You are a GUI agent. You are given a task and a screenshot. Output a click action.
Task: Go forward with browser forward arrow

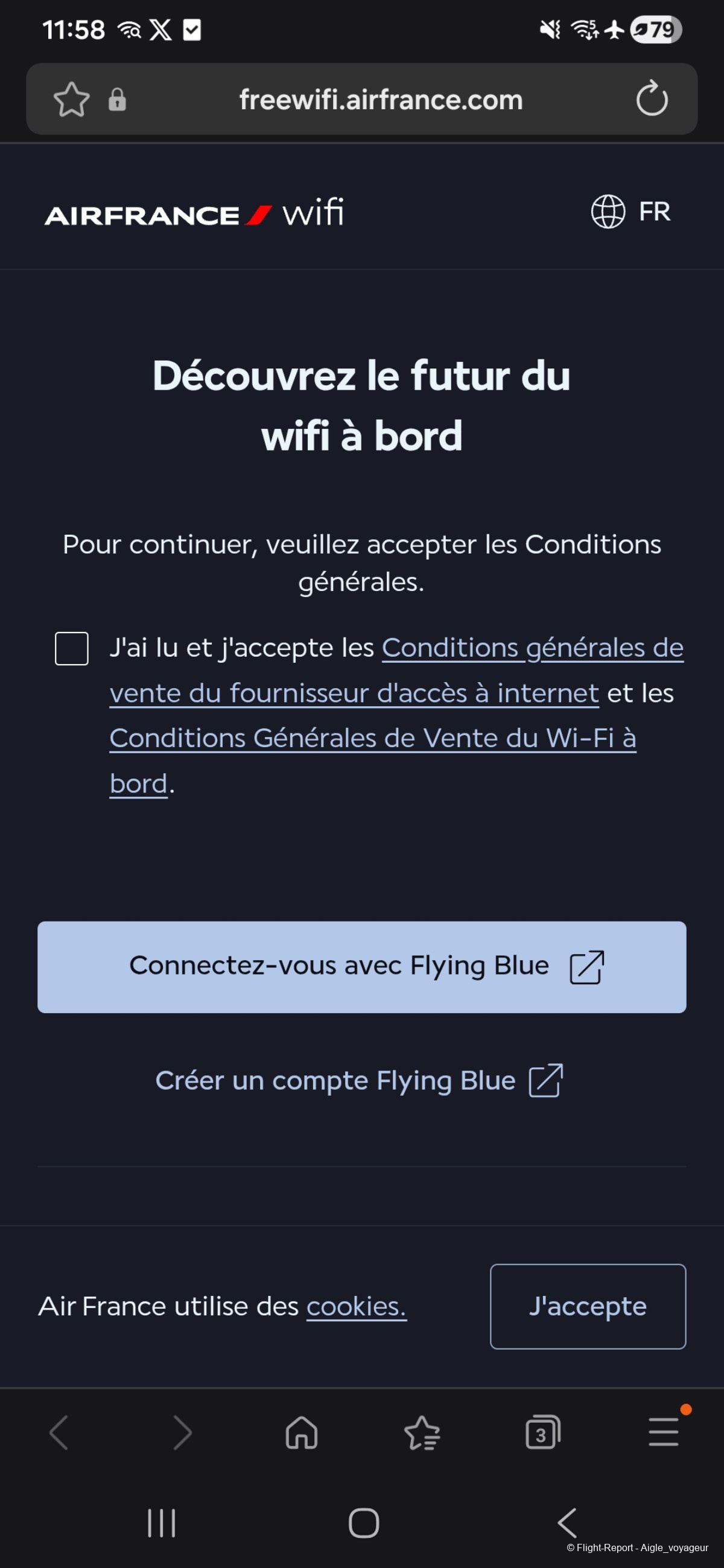[x=182, y=1432]
